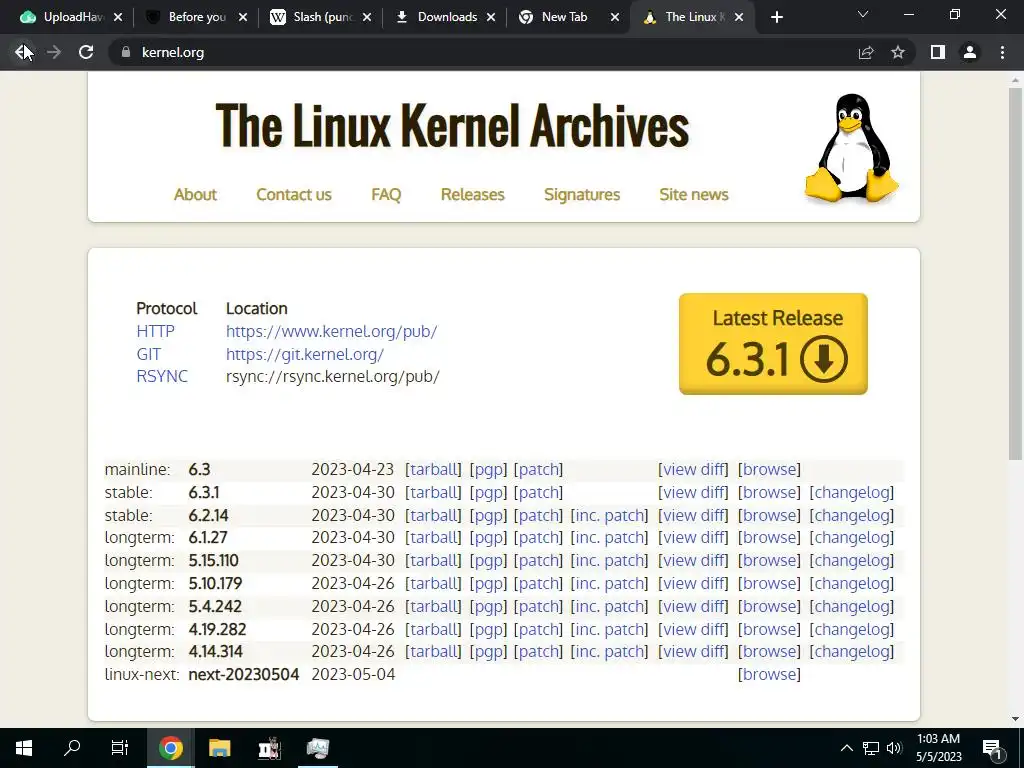Open Task View on taskbar
Viewport: 1024px width, 768px height.
[120, 748]
